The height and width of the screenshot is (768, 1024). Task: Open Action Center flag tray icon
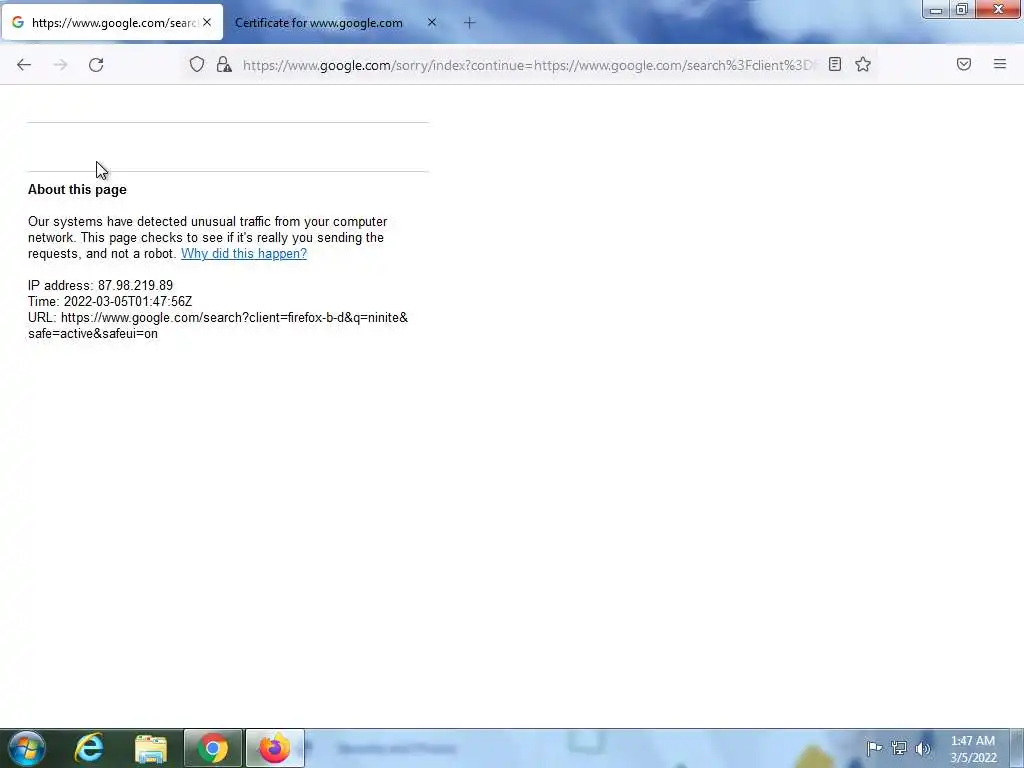874,748
